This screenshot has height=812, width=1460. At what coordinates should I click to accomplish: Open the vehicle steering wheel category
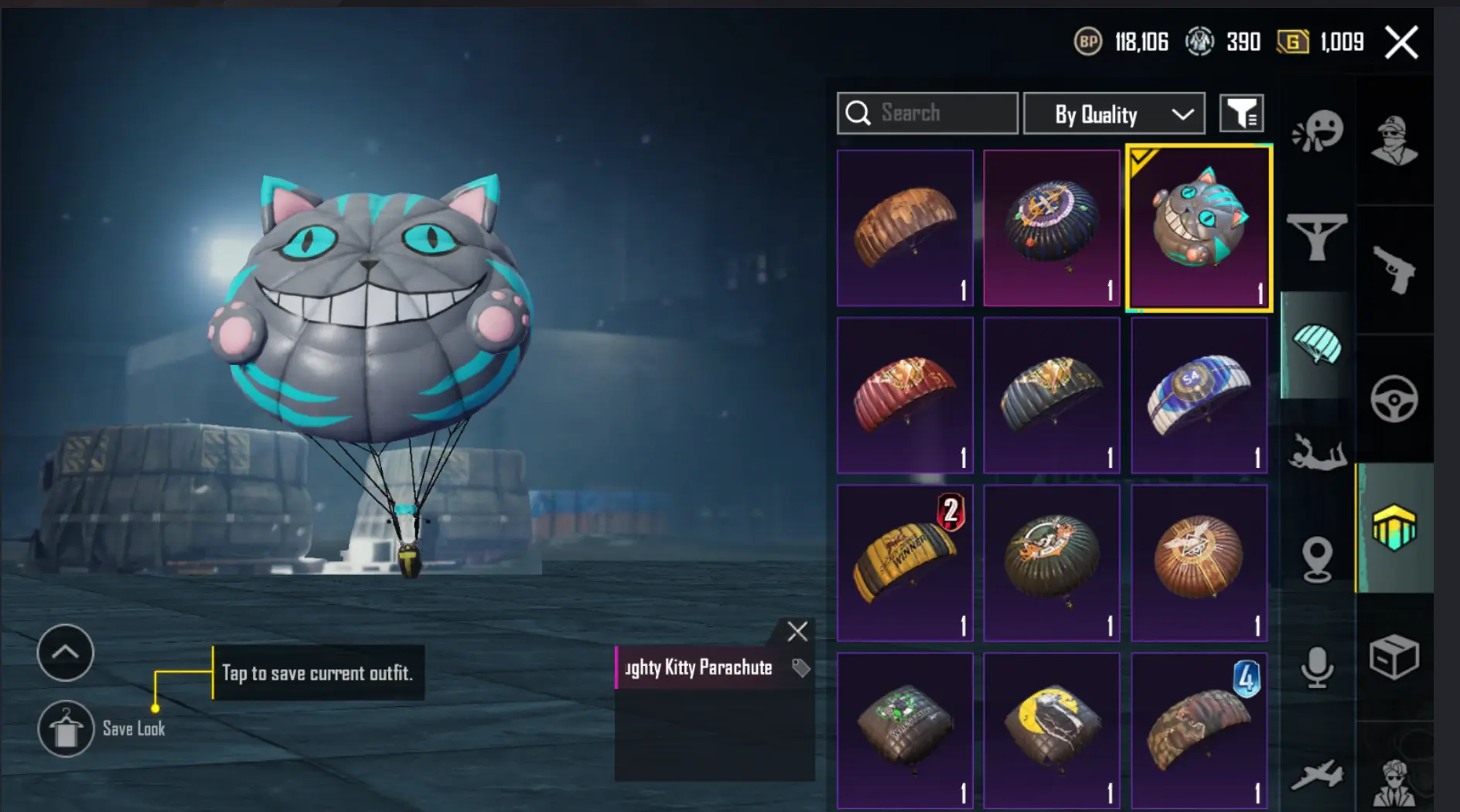point(1394,398)
